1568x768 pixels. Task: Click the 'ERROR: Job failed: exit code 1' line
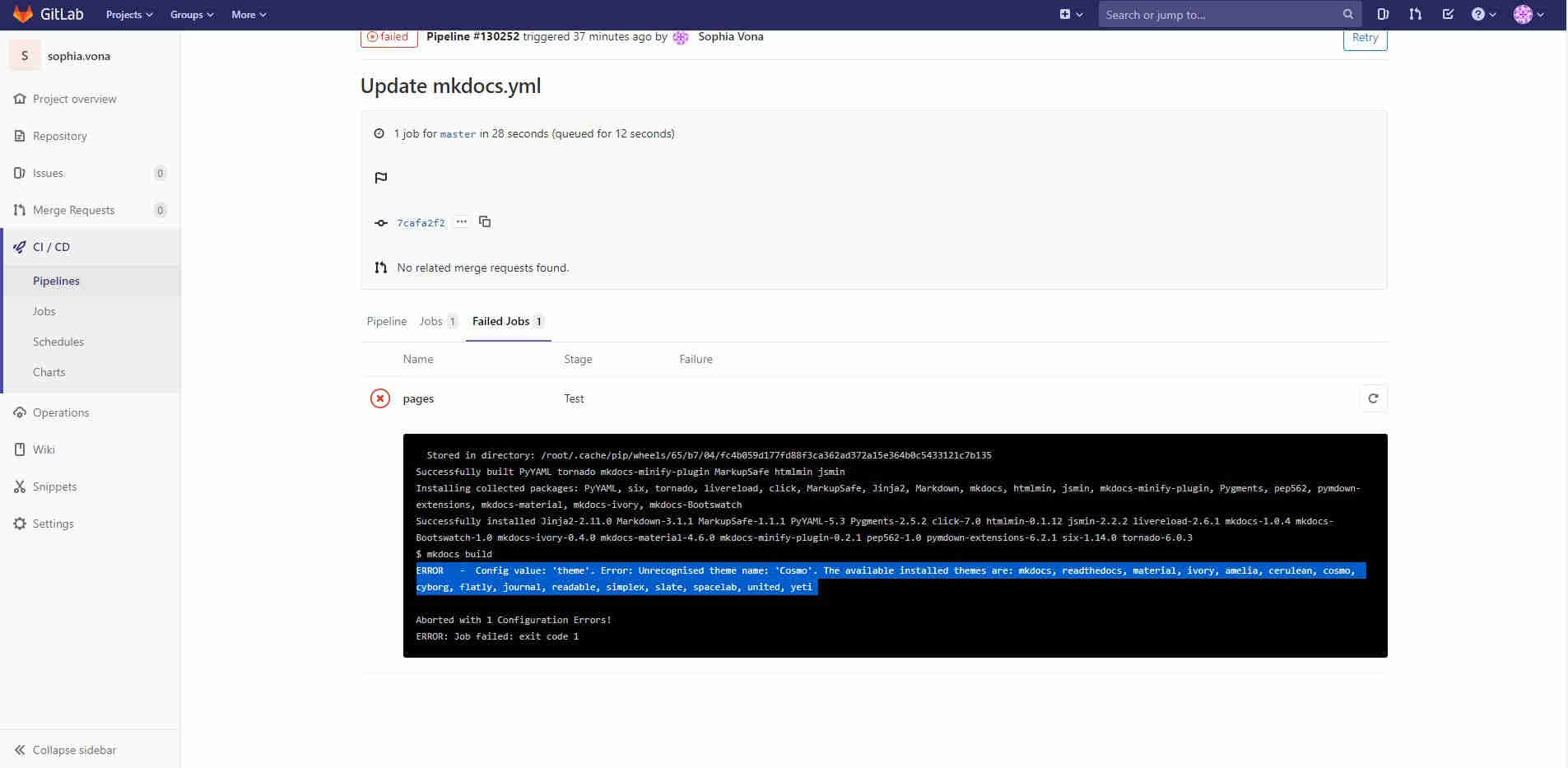coord(497,636)
